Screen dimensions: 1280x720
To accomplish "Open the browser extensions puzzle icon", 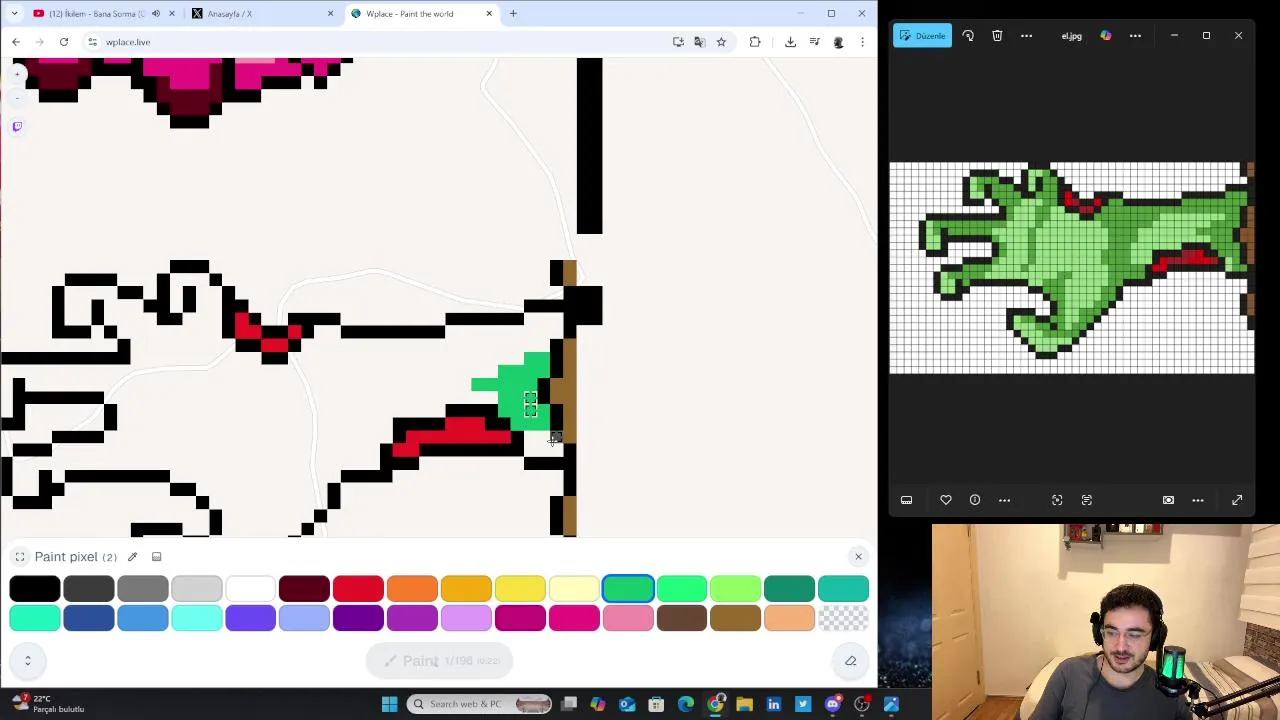I will (x=755, y=42).
